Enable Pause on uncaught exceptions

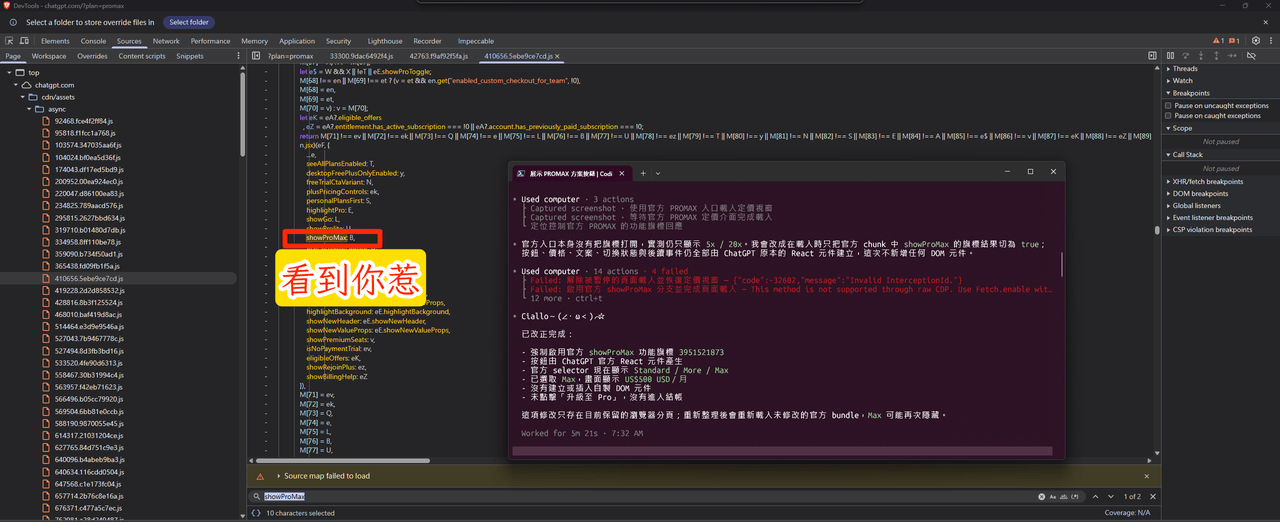(1169, 105)
